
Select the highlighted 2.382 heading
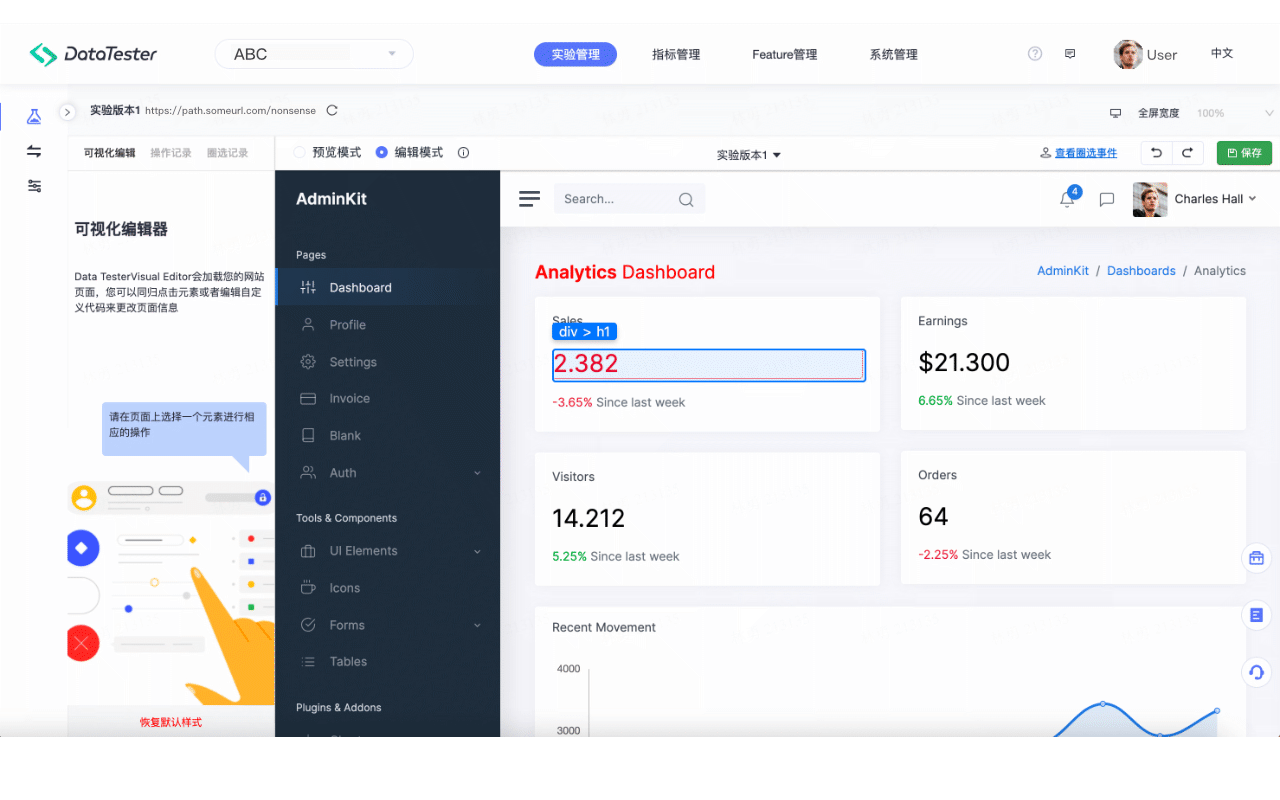[709, 365]
